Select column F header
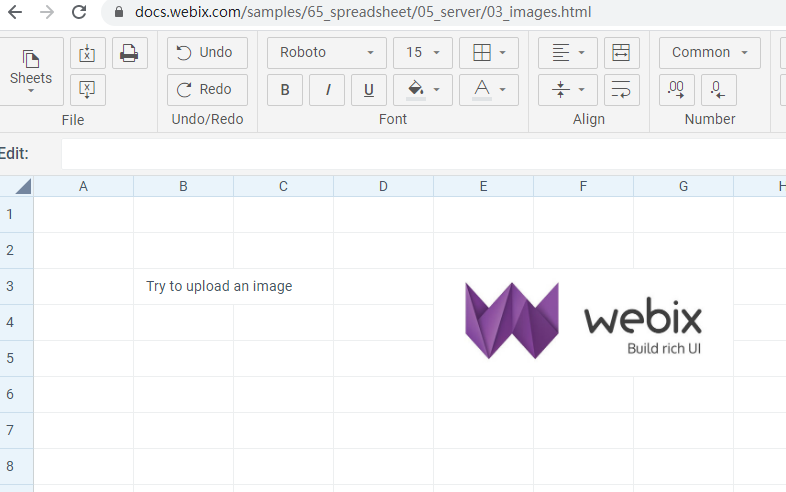 click(583, 187)
